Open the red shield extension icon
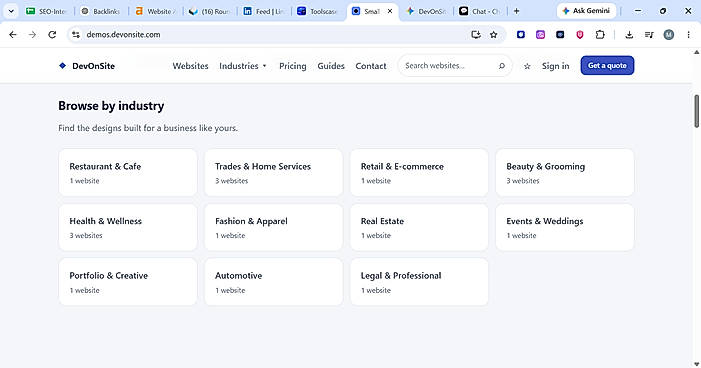Image resolution: width=701 pixels, height=368 pixels. (580, 34)
